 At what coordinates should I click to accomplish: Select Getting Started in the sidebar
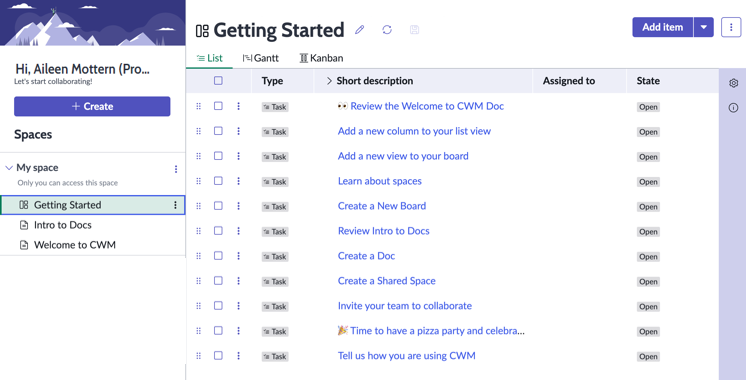coord(93,205)
